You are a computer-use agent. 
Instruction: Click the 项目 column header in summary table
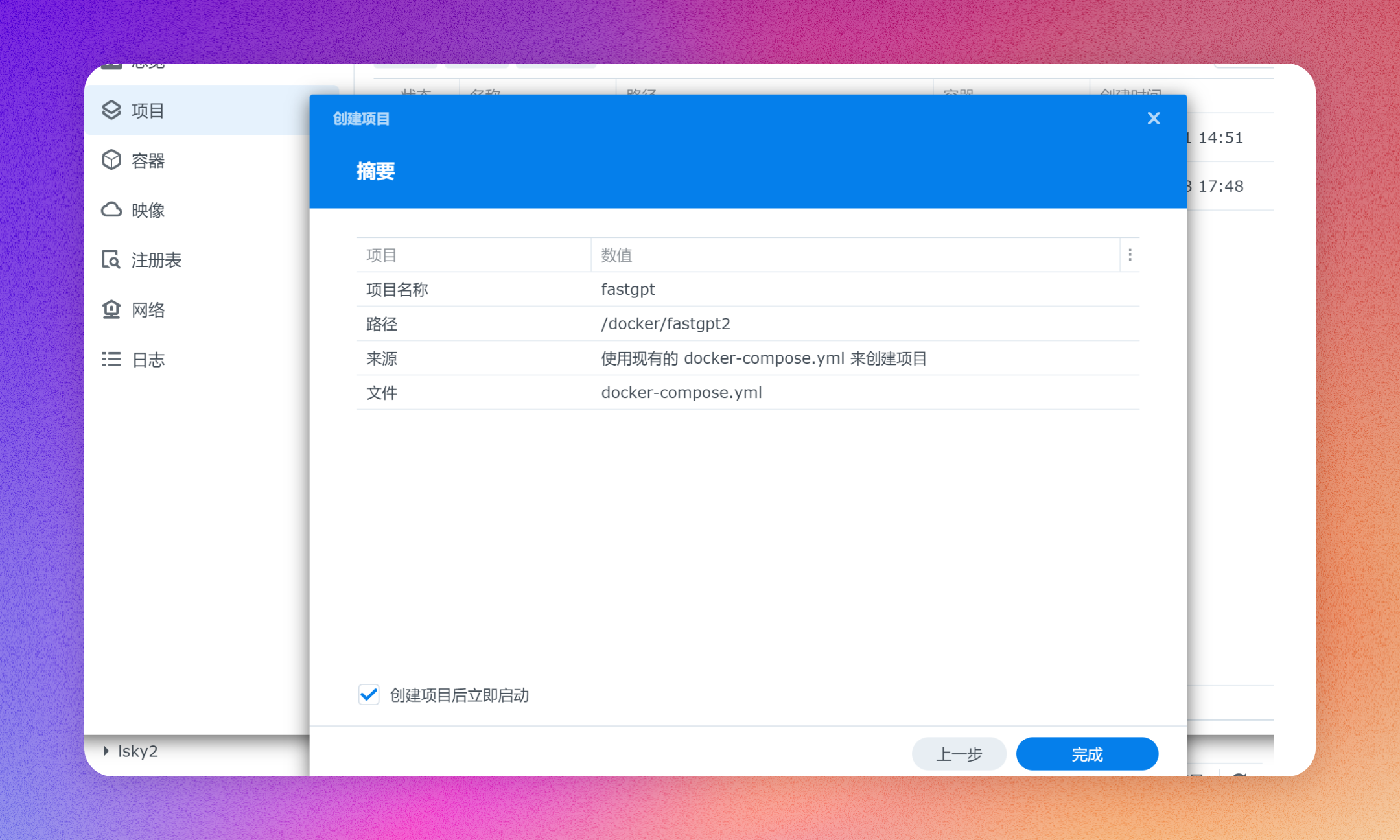pos(474,255)
